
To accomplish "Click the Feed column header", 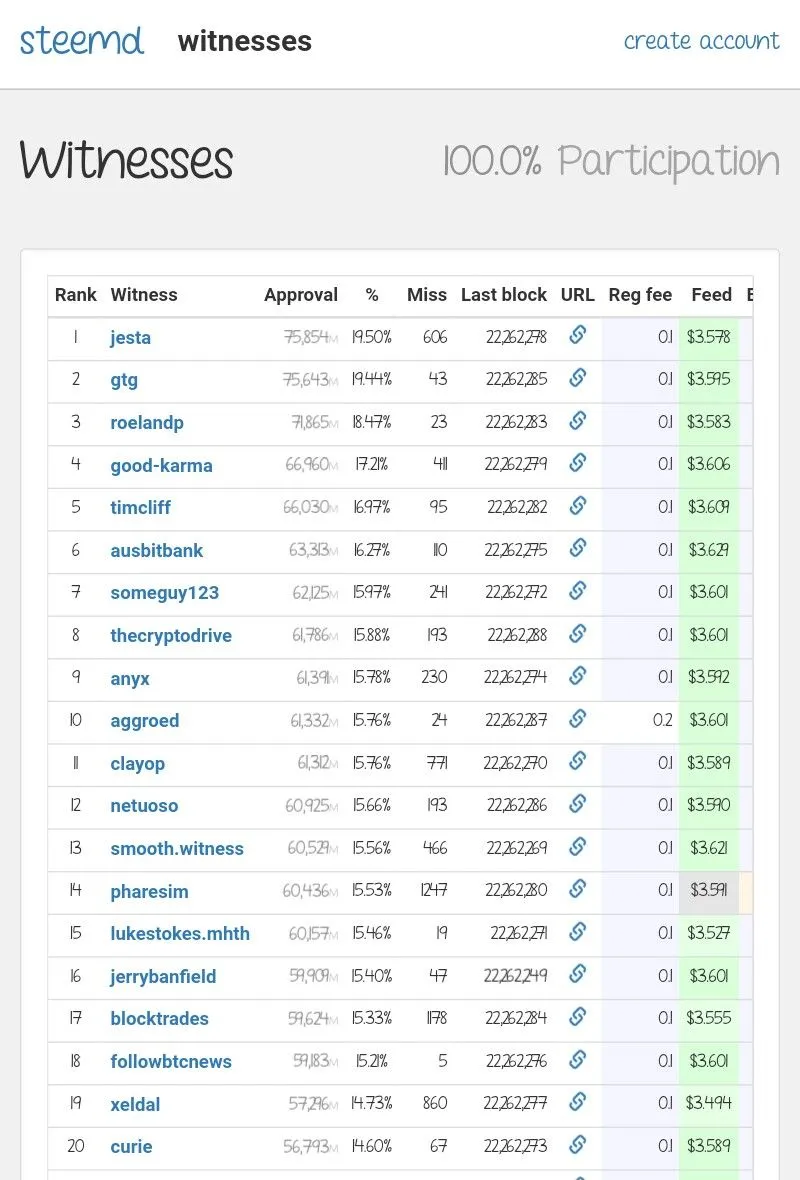I will pyautogui.click(x=711, y=295).
